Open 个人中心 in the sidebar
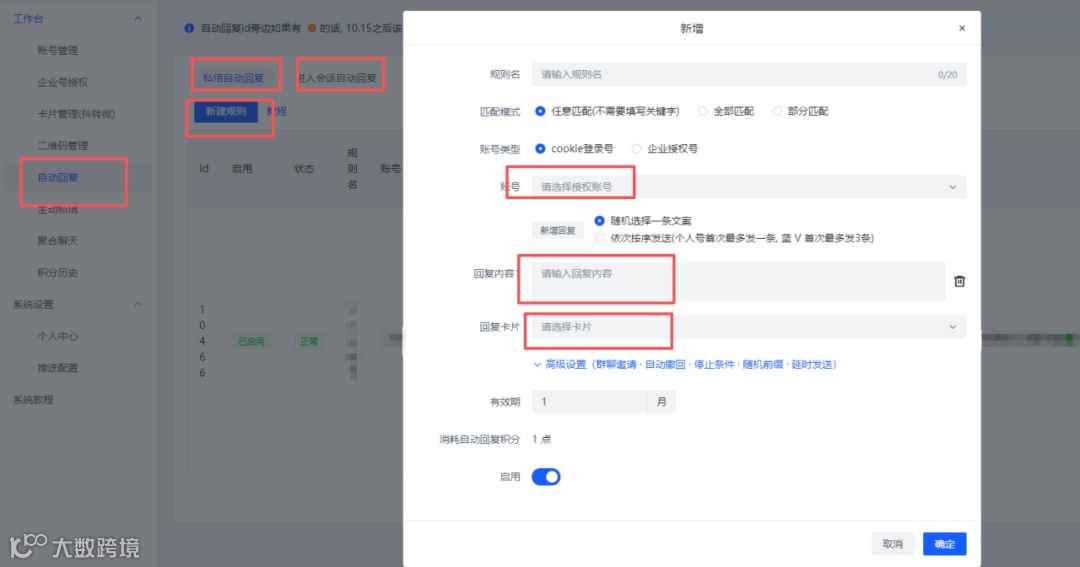Viewport: 1080px width, 567px height. pos(58,336)
